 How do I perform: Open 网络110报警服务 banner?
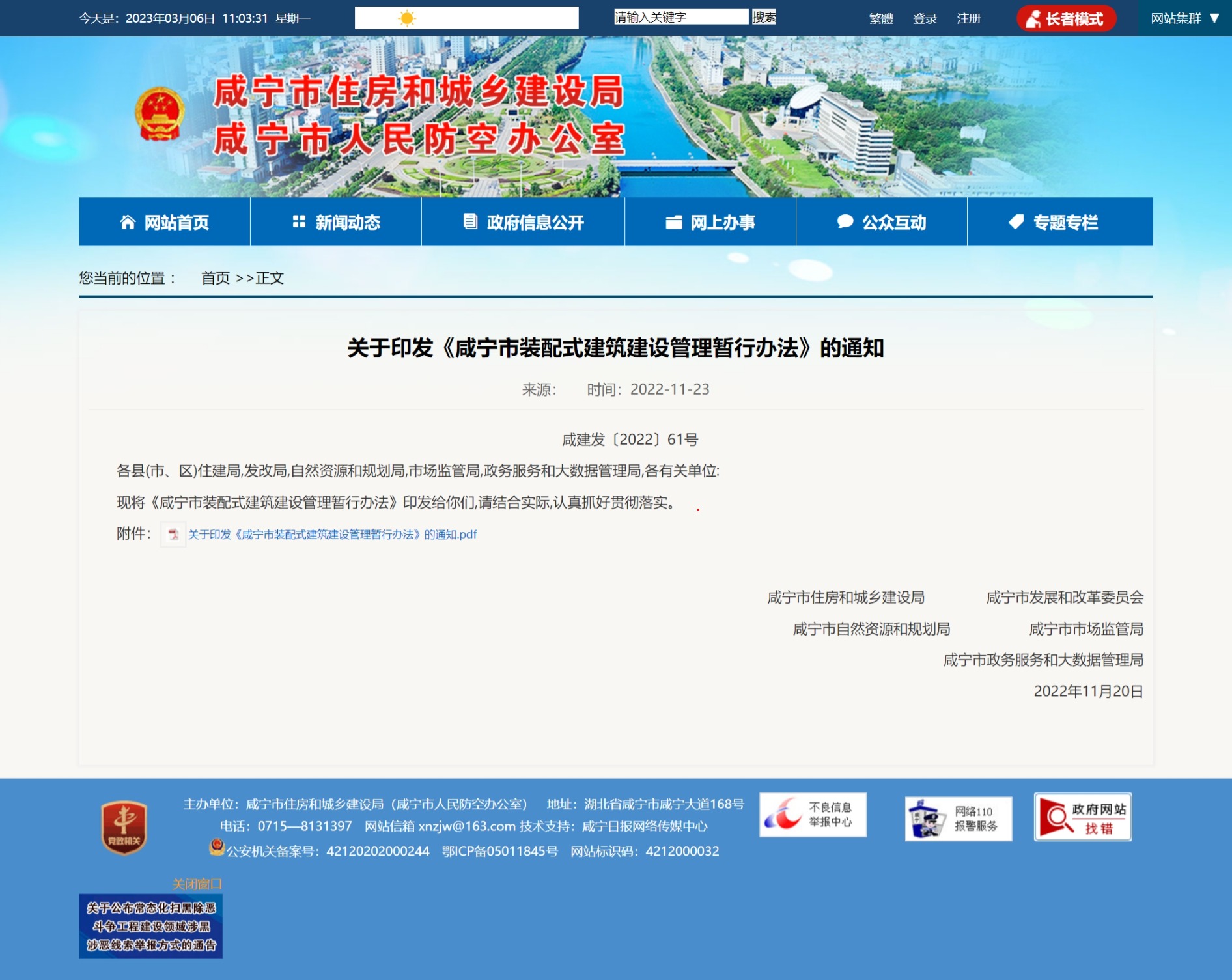point(959,819)
